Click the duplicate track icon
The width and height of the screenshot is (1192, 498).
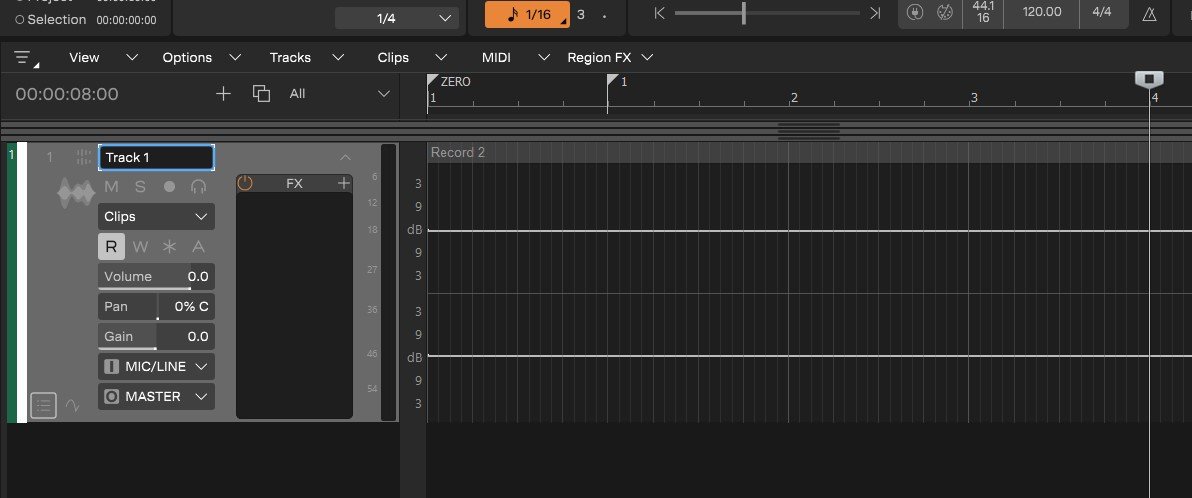tap(262, 94)
